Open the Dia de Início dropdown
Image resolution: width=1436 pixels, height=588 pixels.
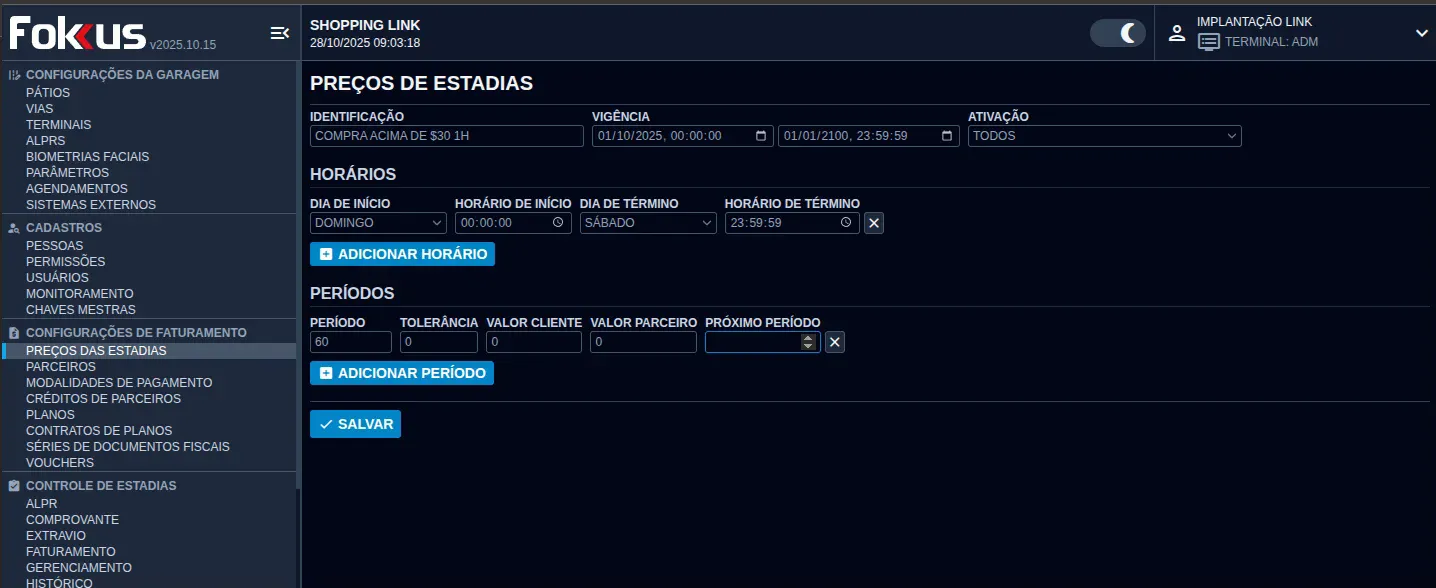[x=378, y=223]
